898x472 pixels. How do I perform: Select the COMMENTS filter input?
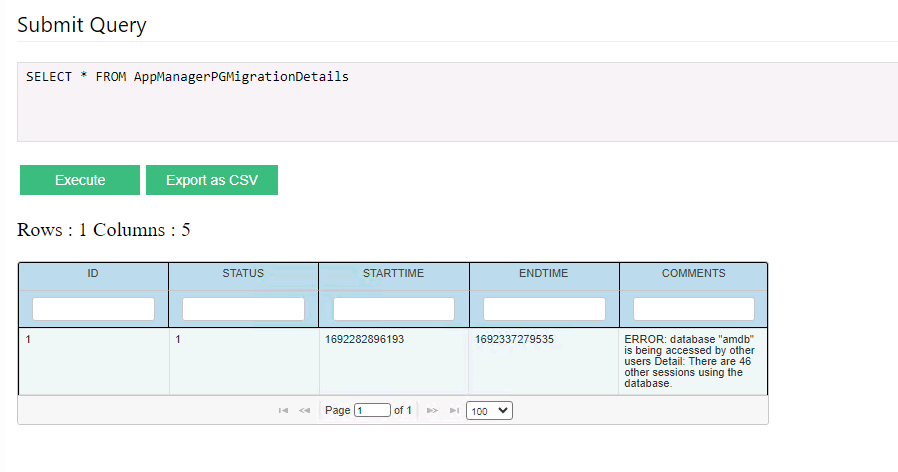694,309
